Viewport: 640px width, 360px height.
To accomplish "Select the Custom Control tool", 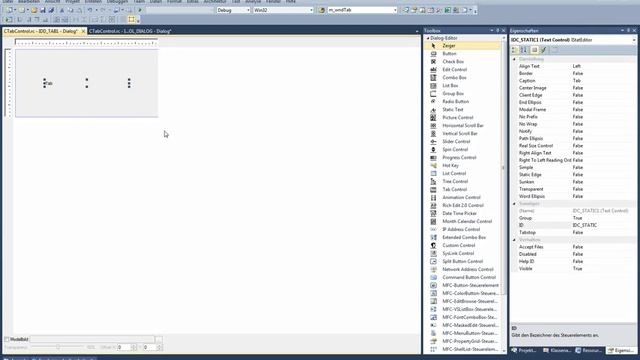I will [x=463, y=245].
